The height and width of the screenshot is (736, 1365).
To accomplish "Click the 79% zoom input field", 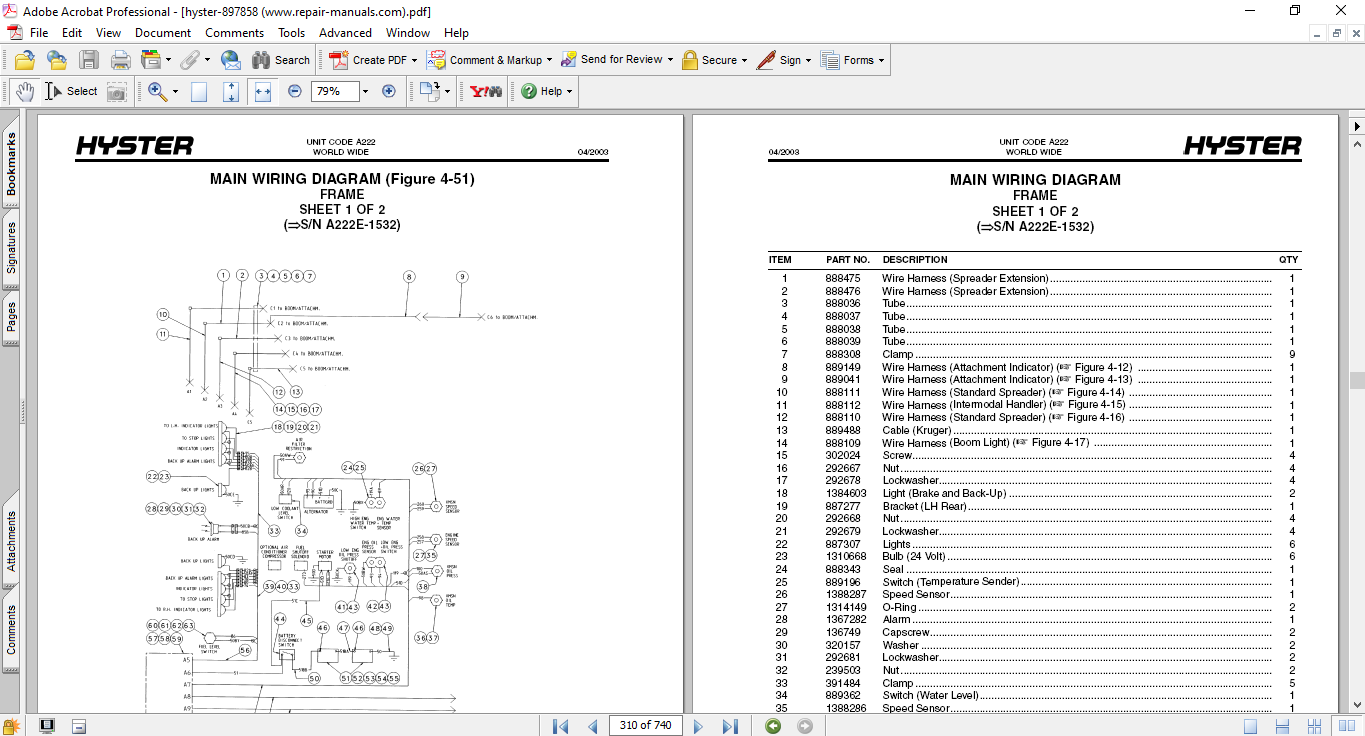I will point(334,91).
